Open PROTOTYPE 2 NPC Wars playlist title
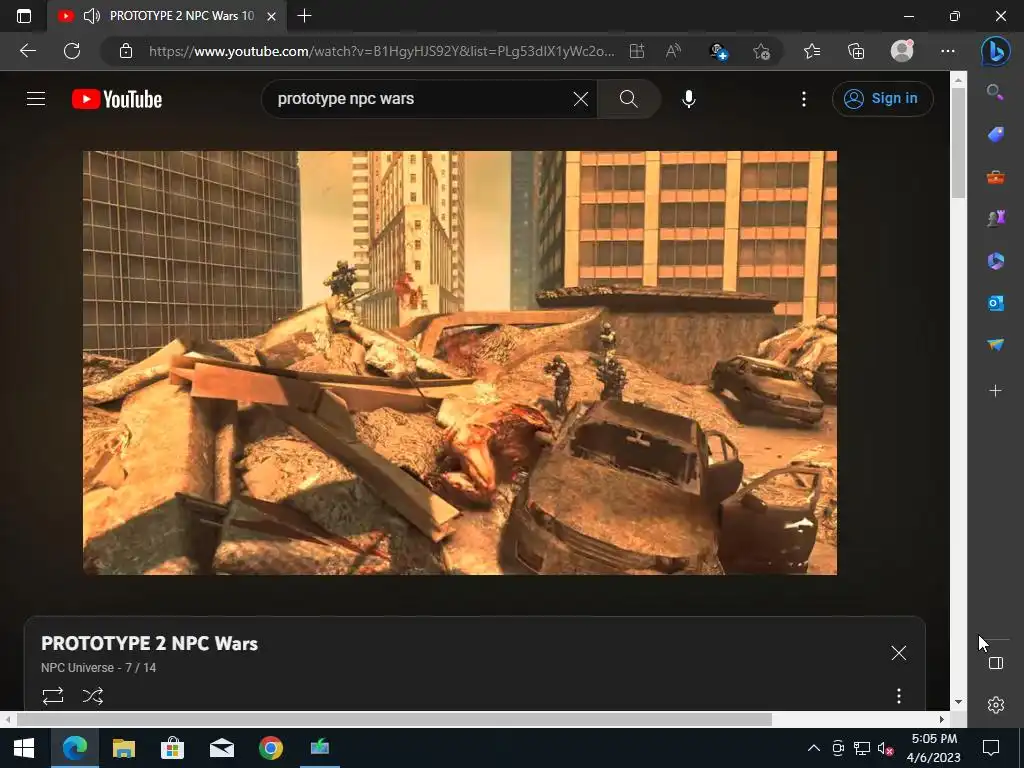This screenshot has width=1024, height=768. pos(150,643)
